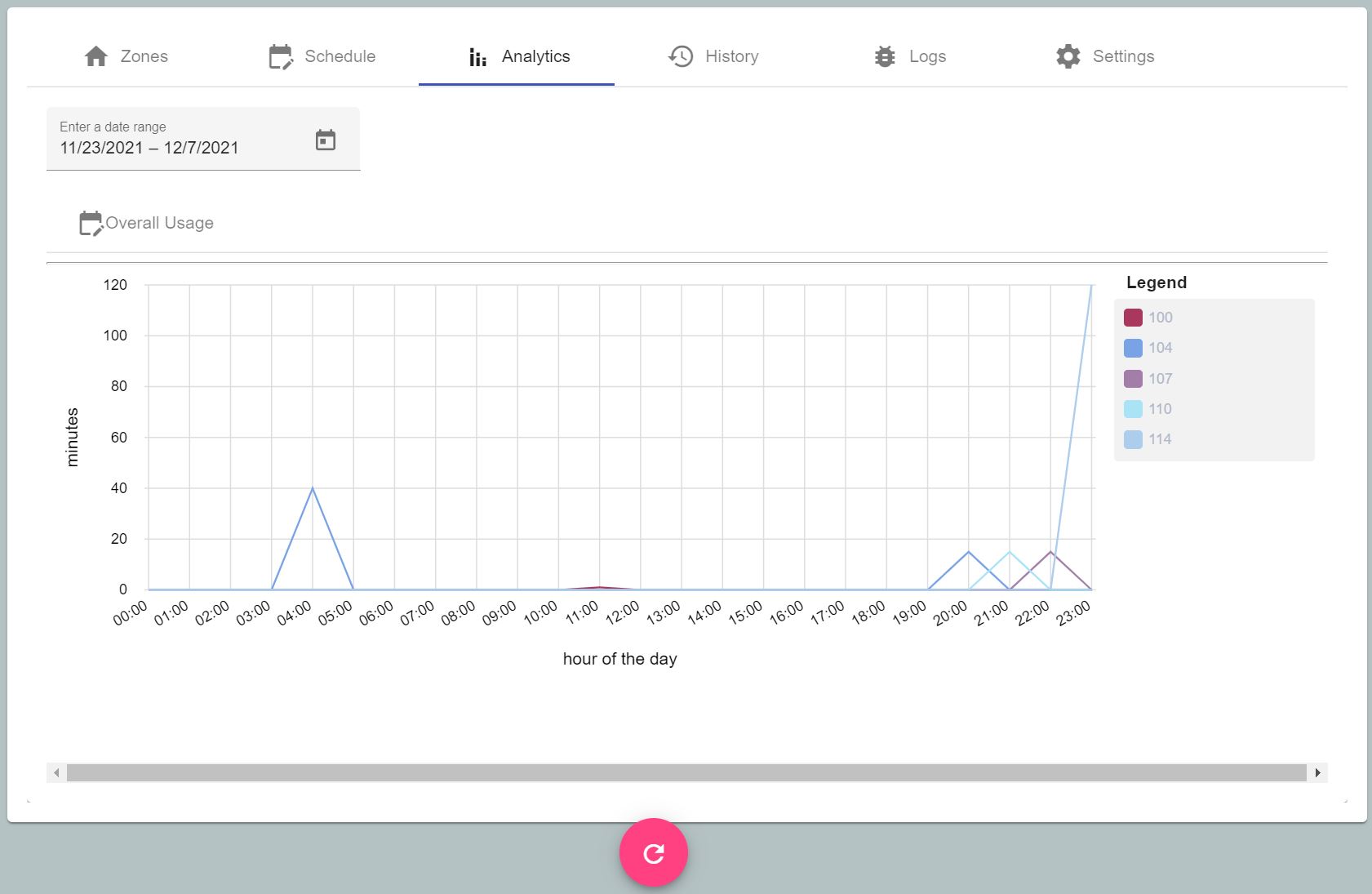This screenshot has width=1372, height=894.
Task: Click the 23:00 axis label
Action: (1074, 613)
